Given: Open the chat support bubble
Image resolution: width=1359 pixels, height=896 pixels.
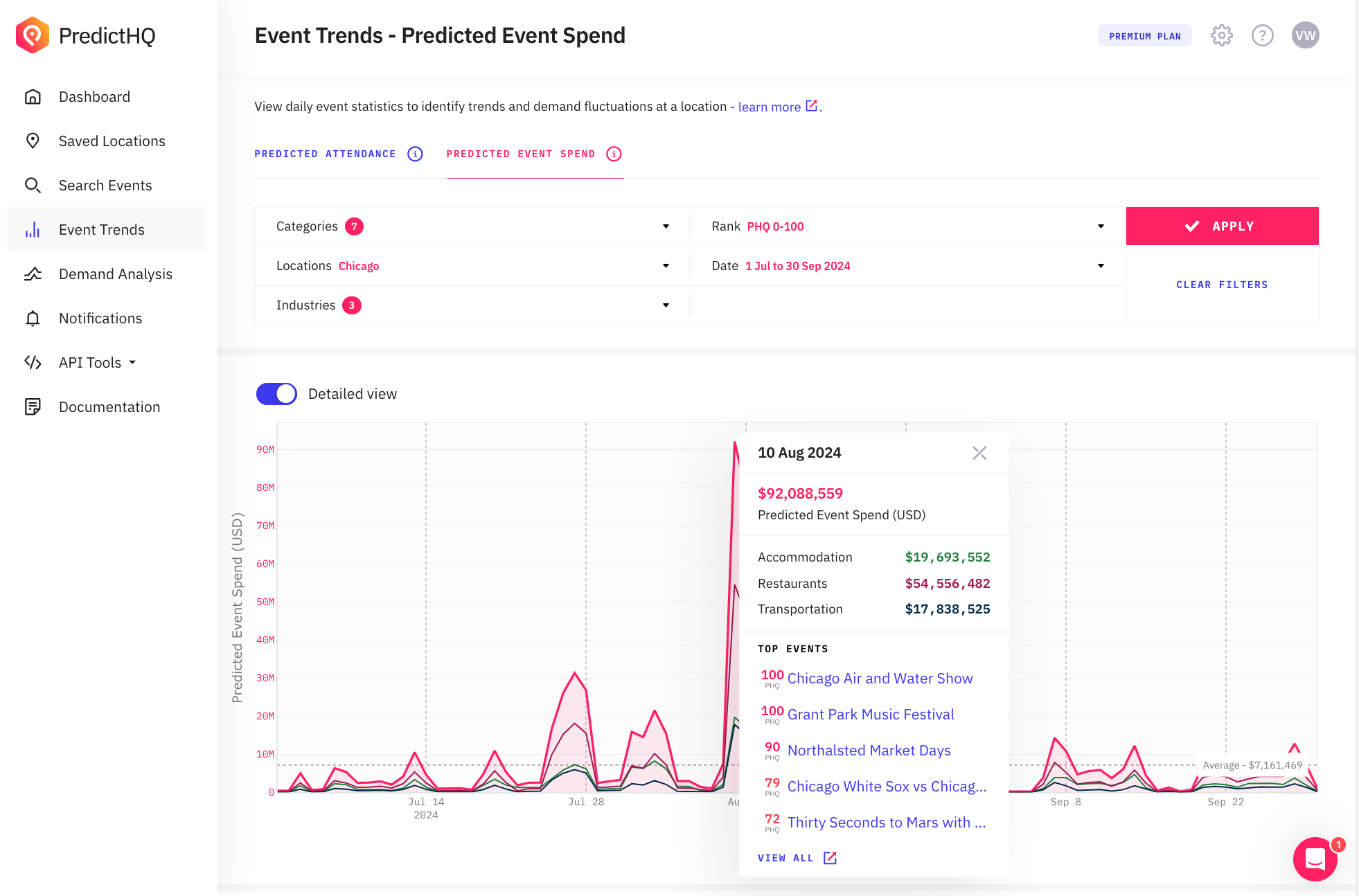Looking at the screenshot, I should (1315, 859).
